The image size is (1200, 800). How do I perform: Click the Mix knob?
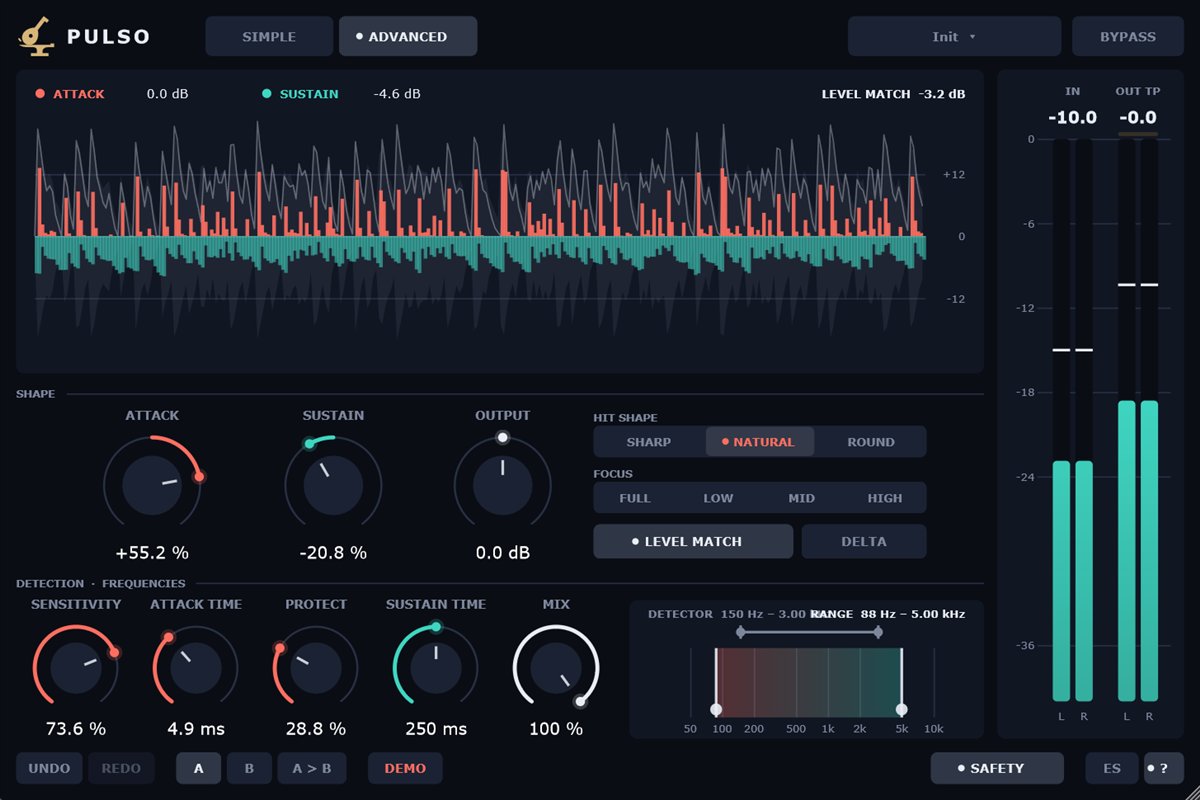pos(556,668)
